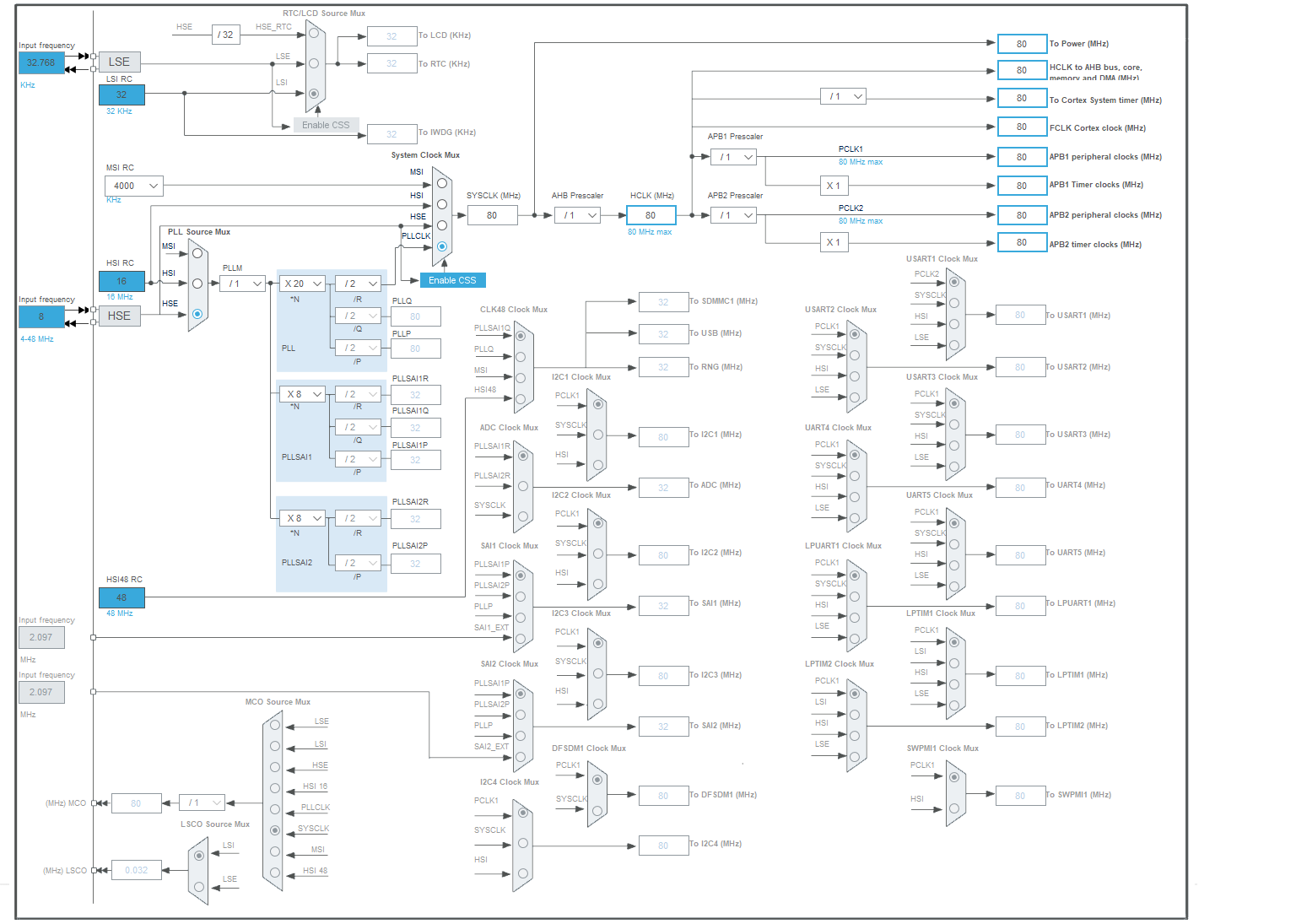Click the HSE input frequency 8 field
Screen dimensions: 1296x924
click(41, 316)
